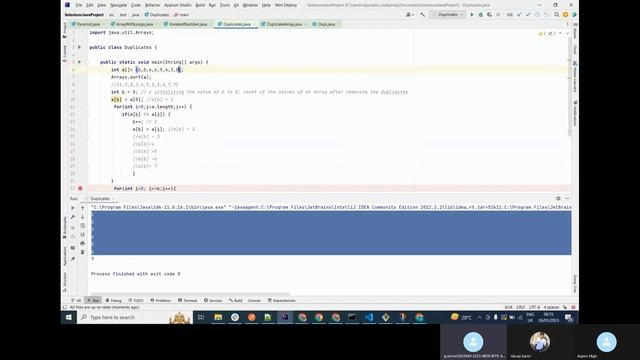Clear console with trash icon
Screen dimensions: 640x360
point(82,252)
